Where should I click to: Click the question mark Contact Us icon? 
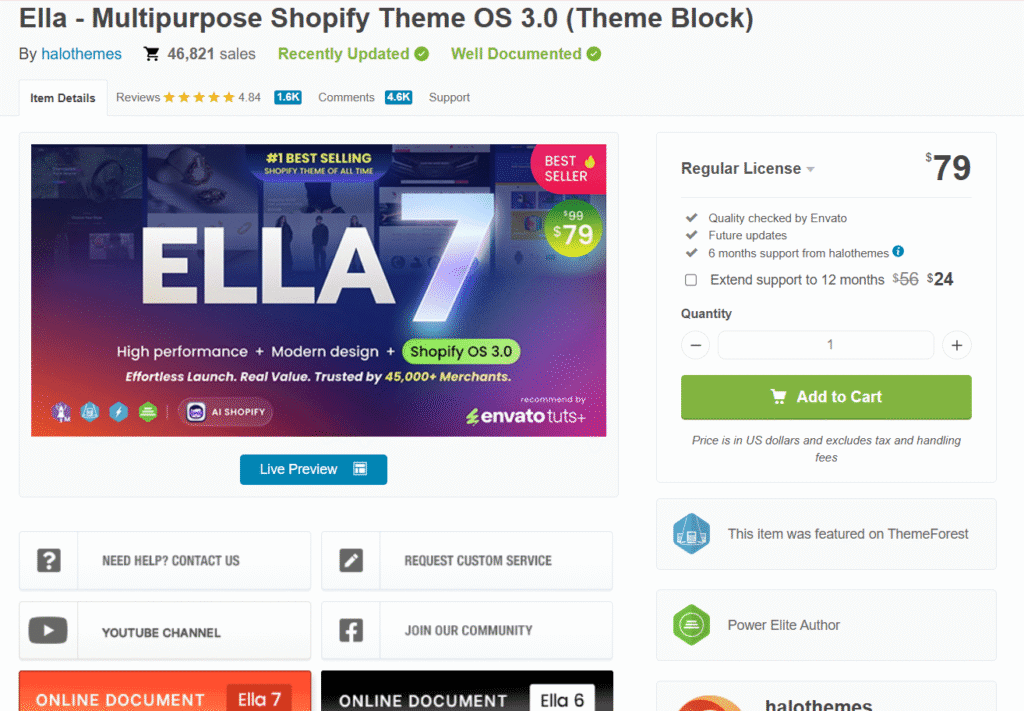tap(48, 560)
